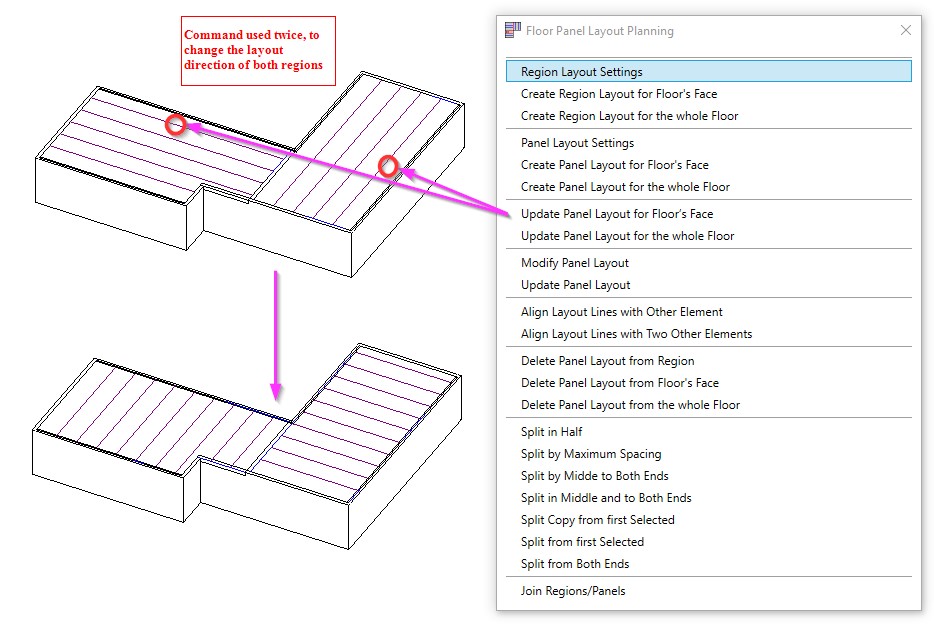Choose Align Layout Lines with Two Other Elements
934x634 pixels.
tap(636, 334)
